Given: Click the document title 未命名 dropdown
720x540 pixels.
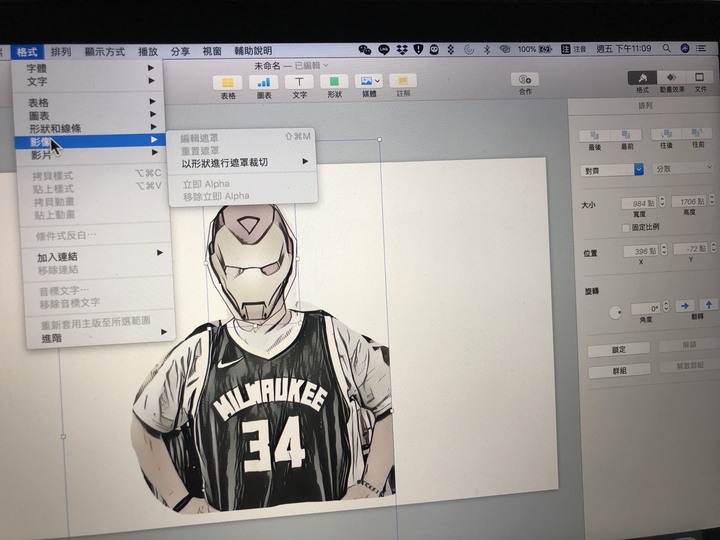Looking at the screenshot, I should [x=292, y=66].
